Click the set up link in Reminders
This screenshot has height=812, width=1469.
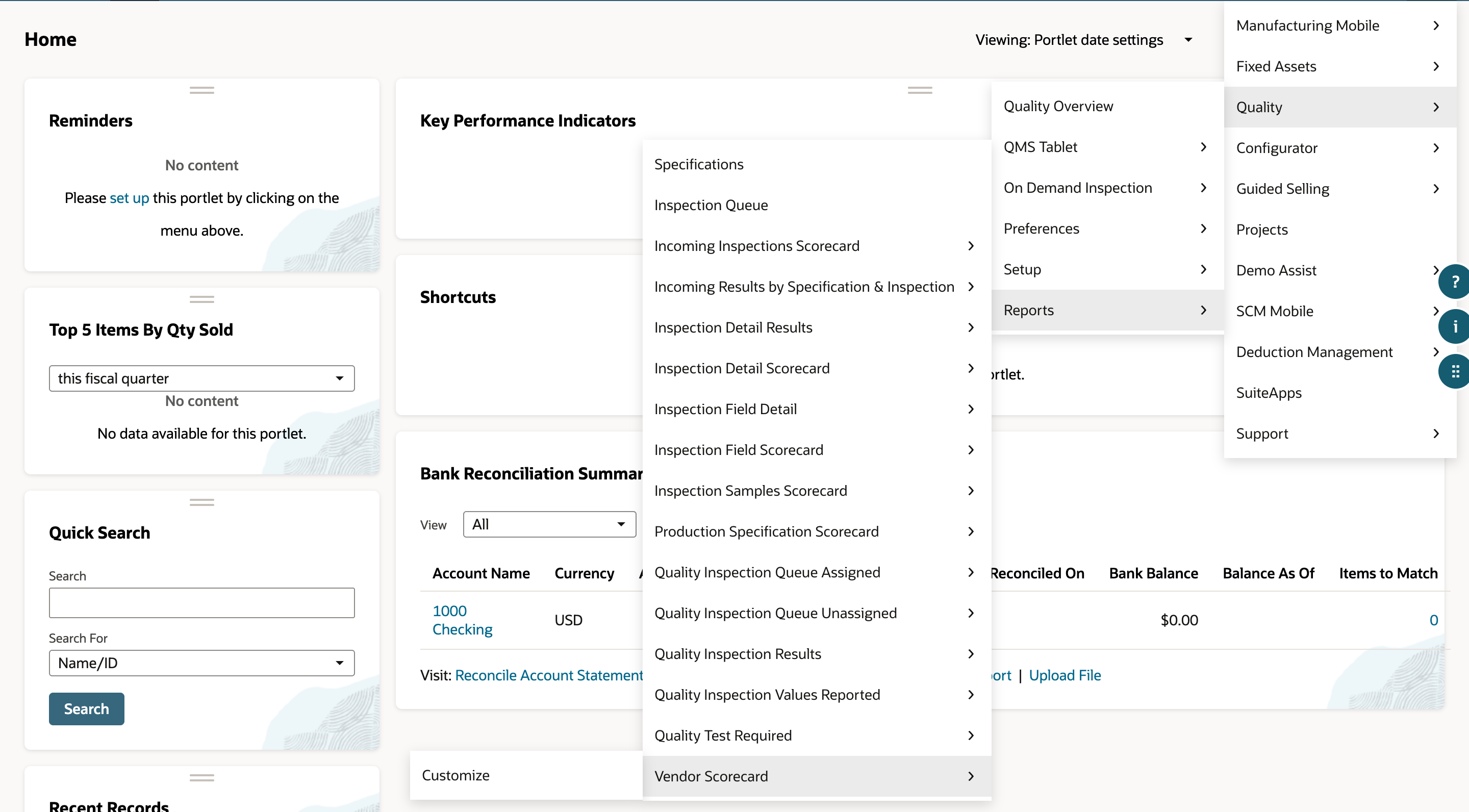pos(130,198)
